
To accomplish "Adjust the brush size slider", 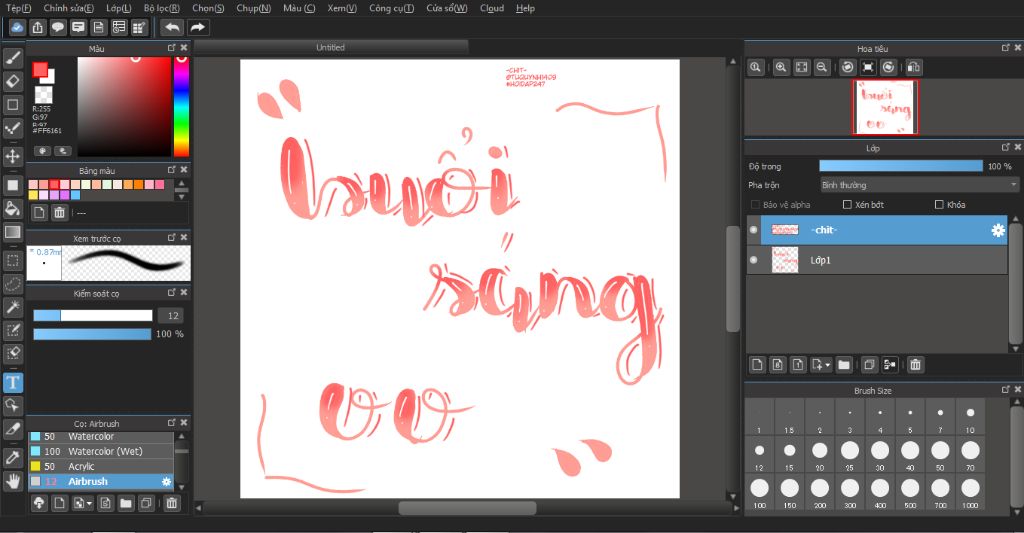I will [93, 315].
